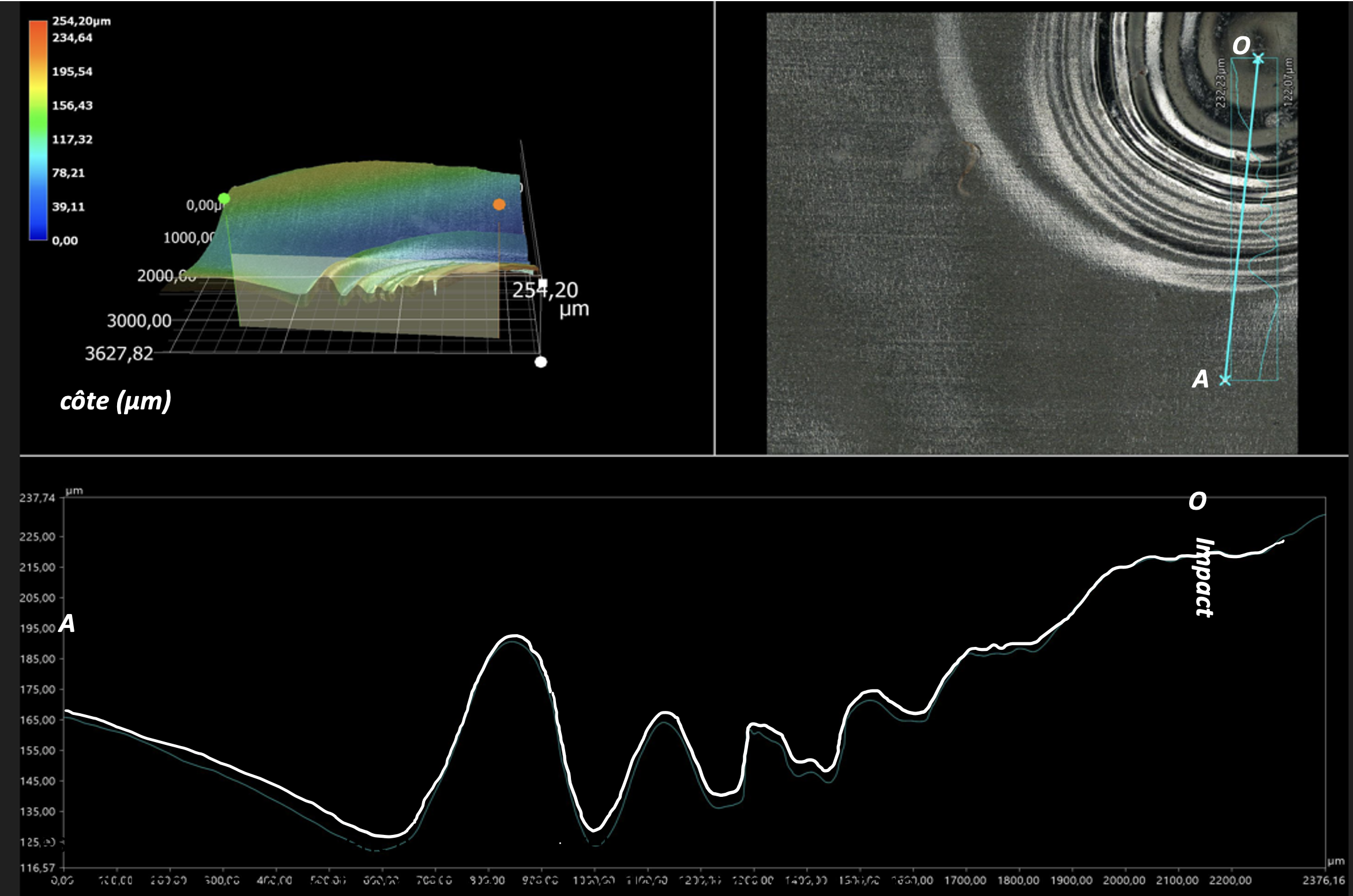Click the orange marker dot on 3D surface
1353x896 pixels.
[499, 205]
